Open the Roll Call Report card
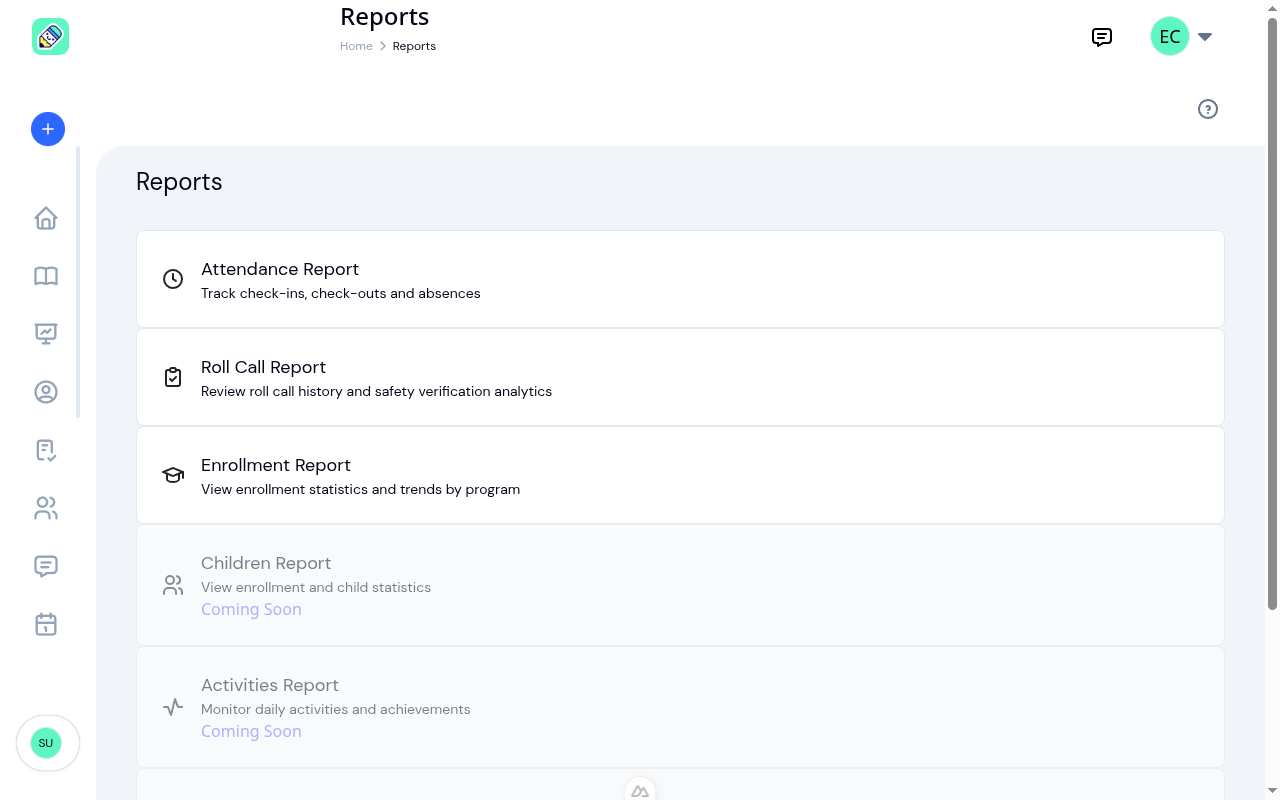 coord(680,377)
